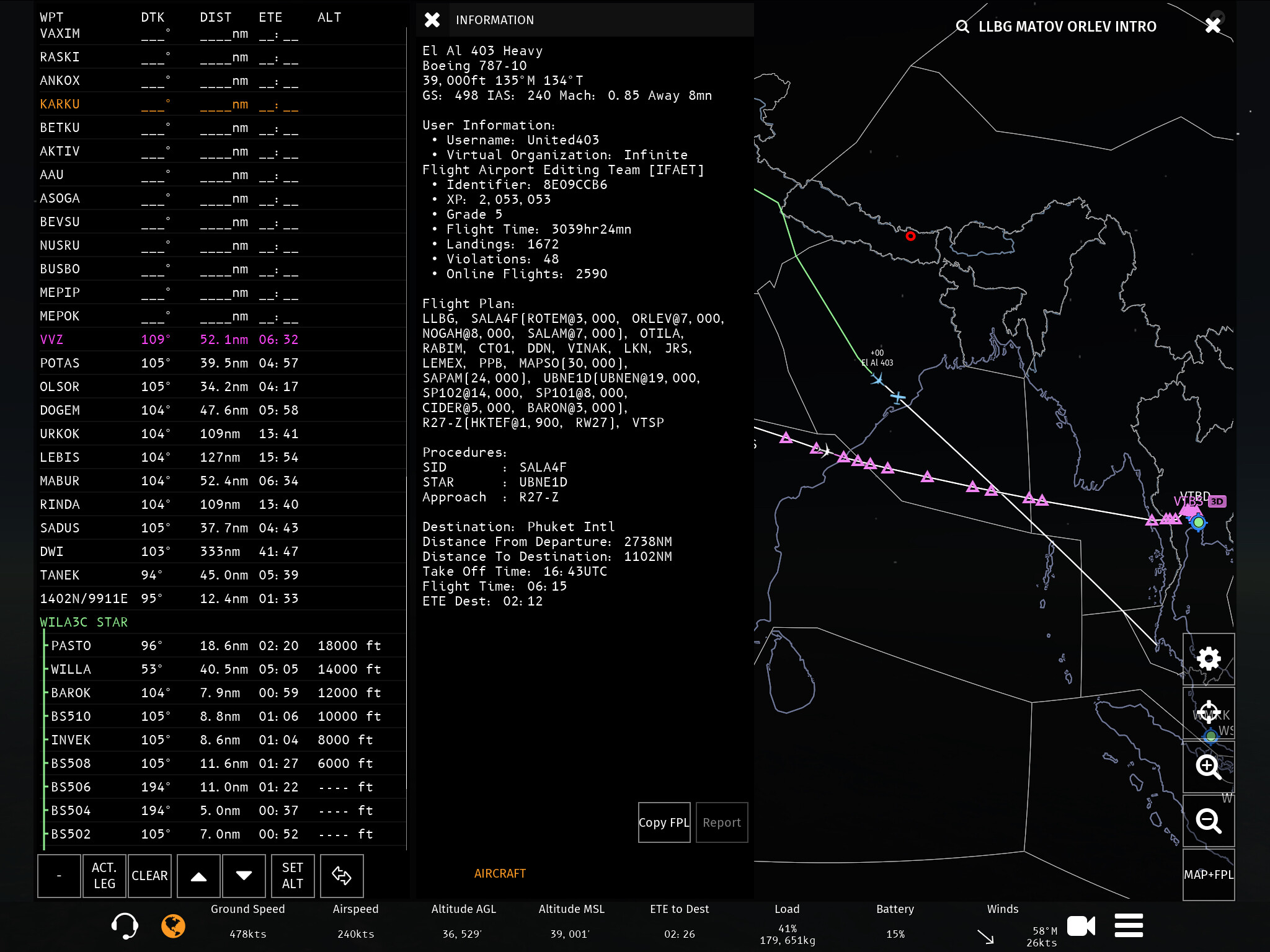Move waypoint down with down arrow

244,875
